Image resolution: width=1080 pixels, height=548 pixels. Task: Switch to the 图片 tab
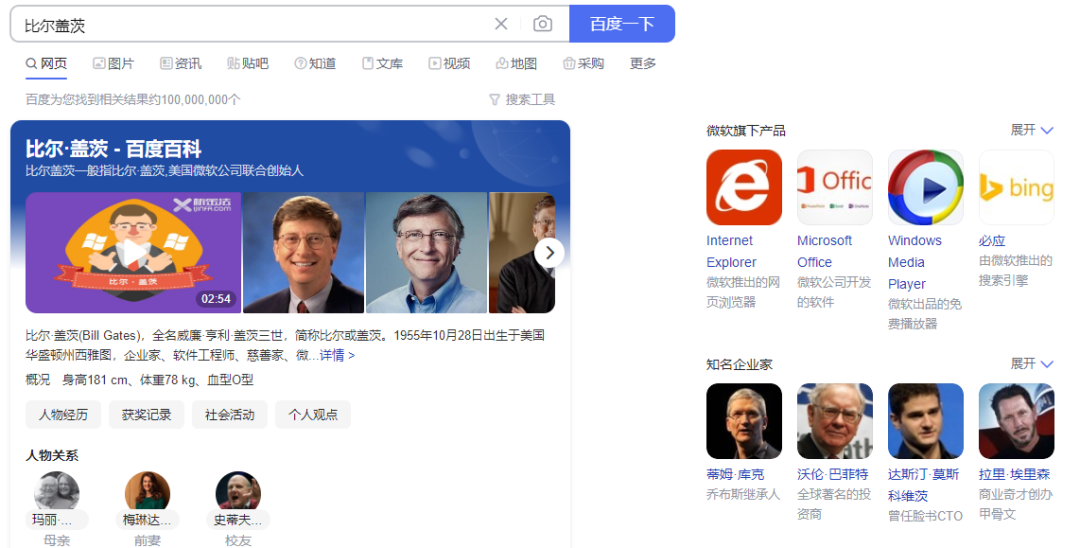point(114,63)
